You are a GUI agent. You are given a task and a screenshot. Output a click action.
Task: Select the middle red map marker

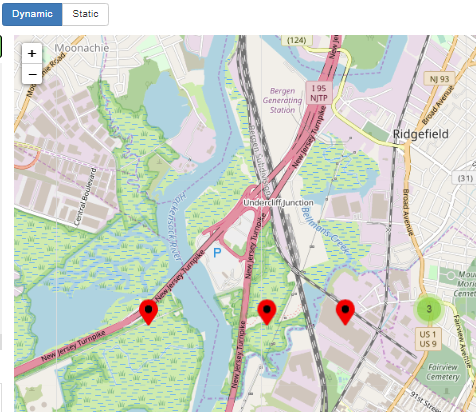click(267, 312)
